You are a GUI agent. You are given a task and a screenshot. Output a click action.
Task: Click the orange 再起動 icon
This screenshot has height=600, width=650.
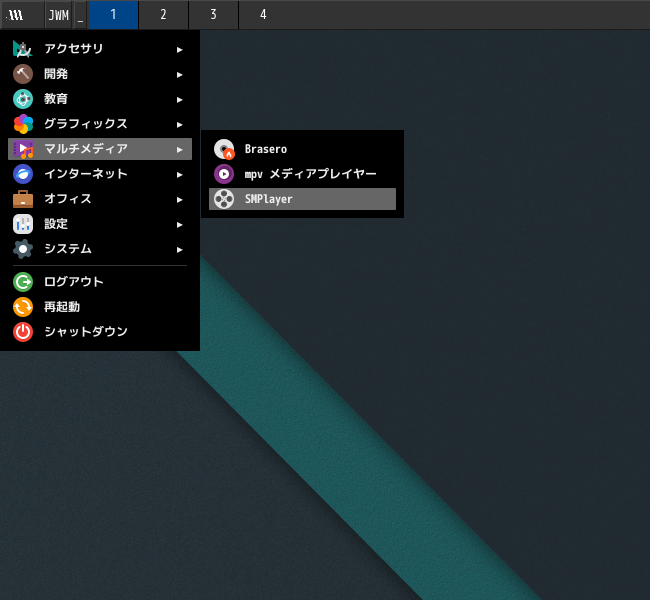tap(23, 307)
